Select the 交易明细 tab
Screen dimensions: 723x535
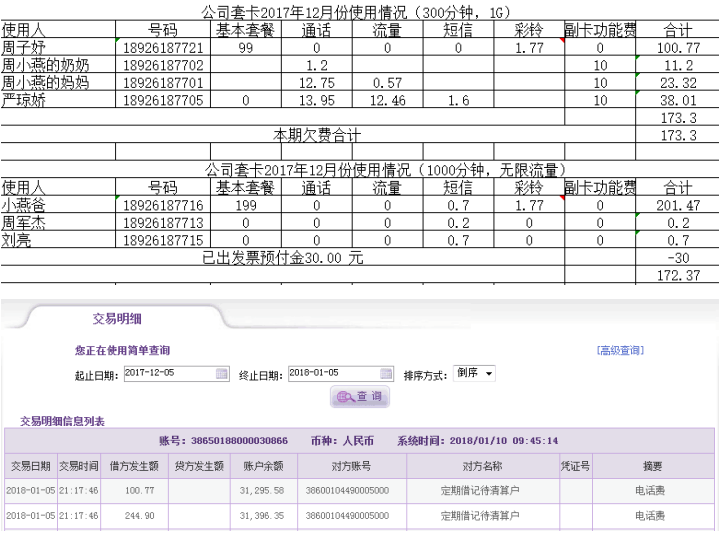pos(117,318)
